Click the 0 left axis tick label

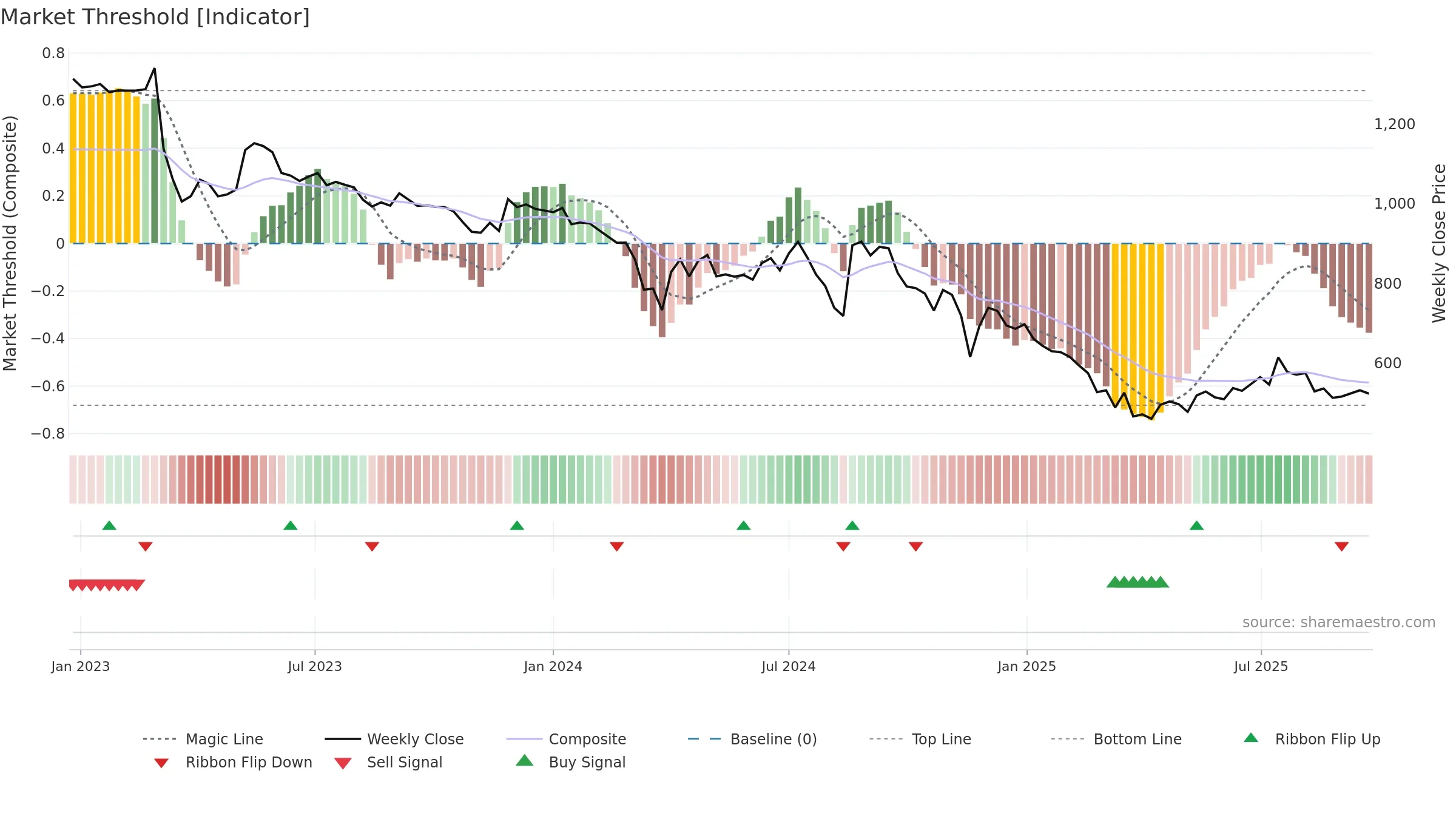coord(60,244)
